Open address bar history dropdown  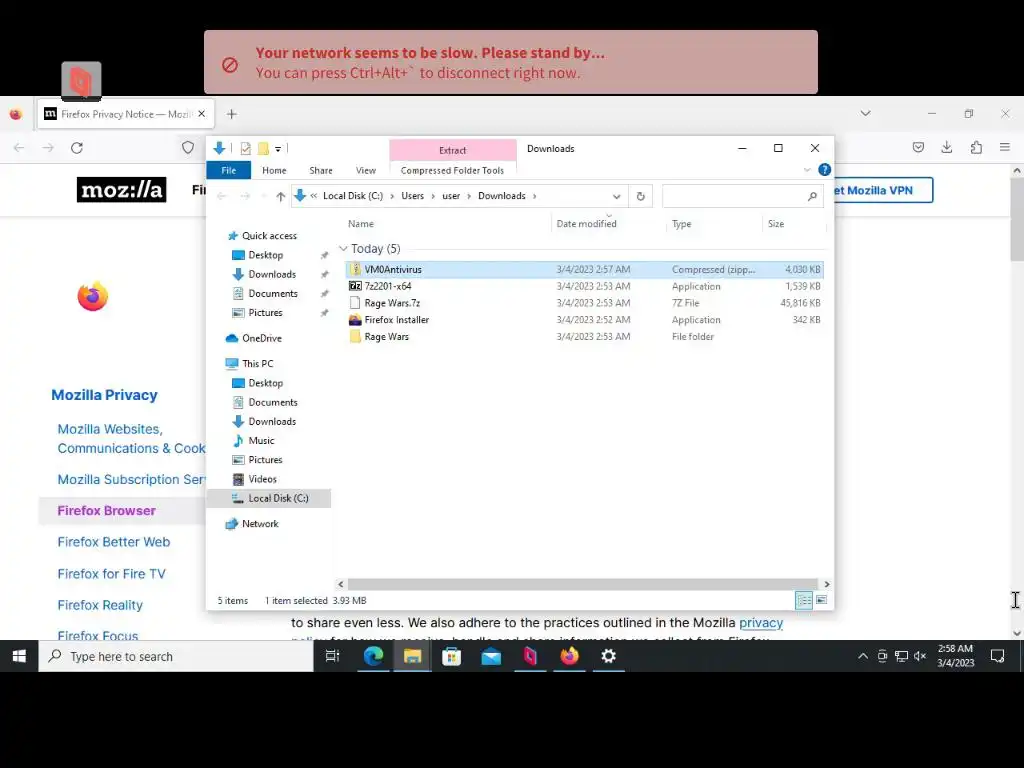pos(616,196)
